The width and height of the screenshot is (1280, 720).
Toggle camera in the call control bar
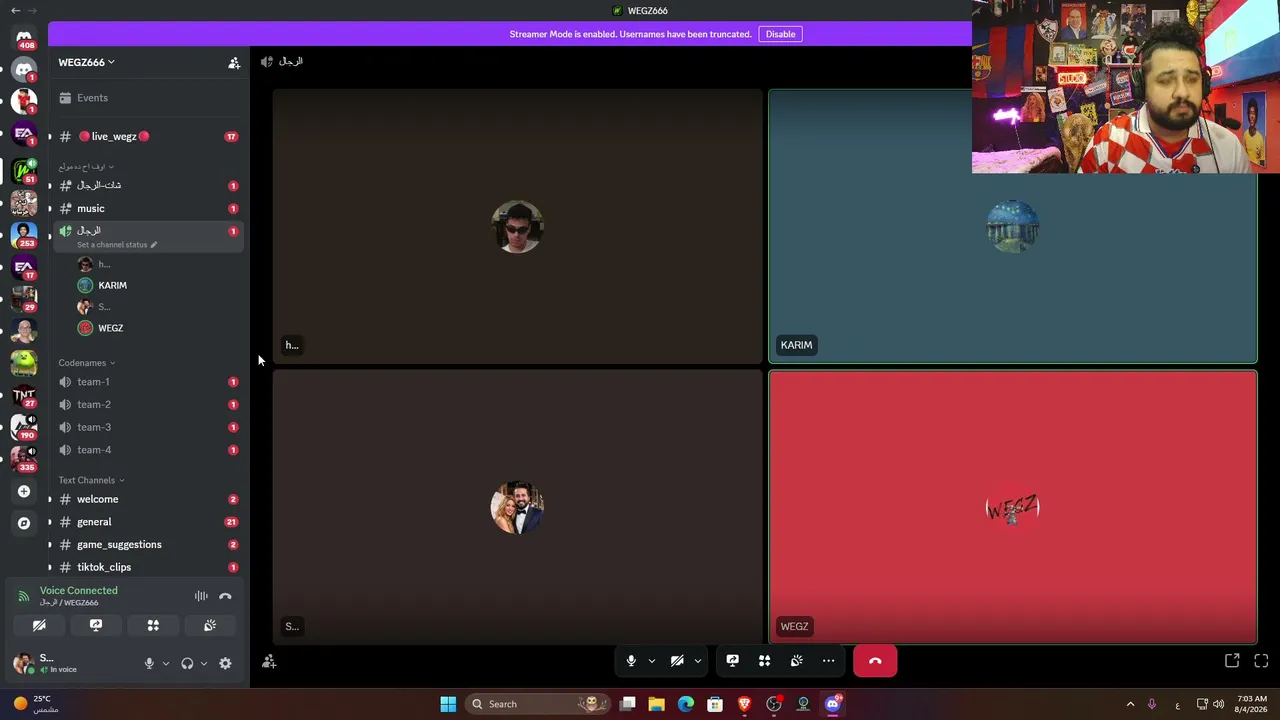coord(677,661)
